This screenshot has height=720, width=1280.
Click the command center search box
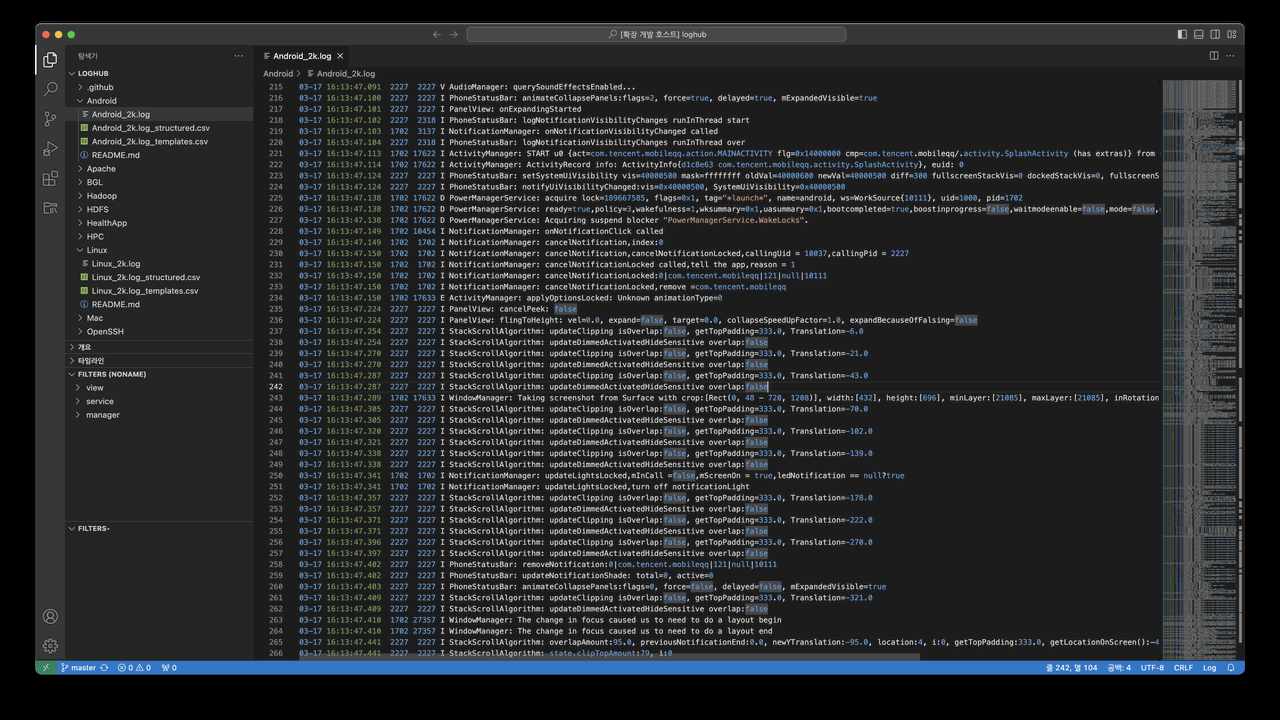656,34
